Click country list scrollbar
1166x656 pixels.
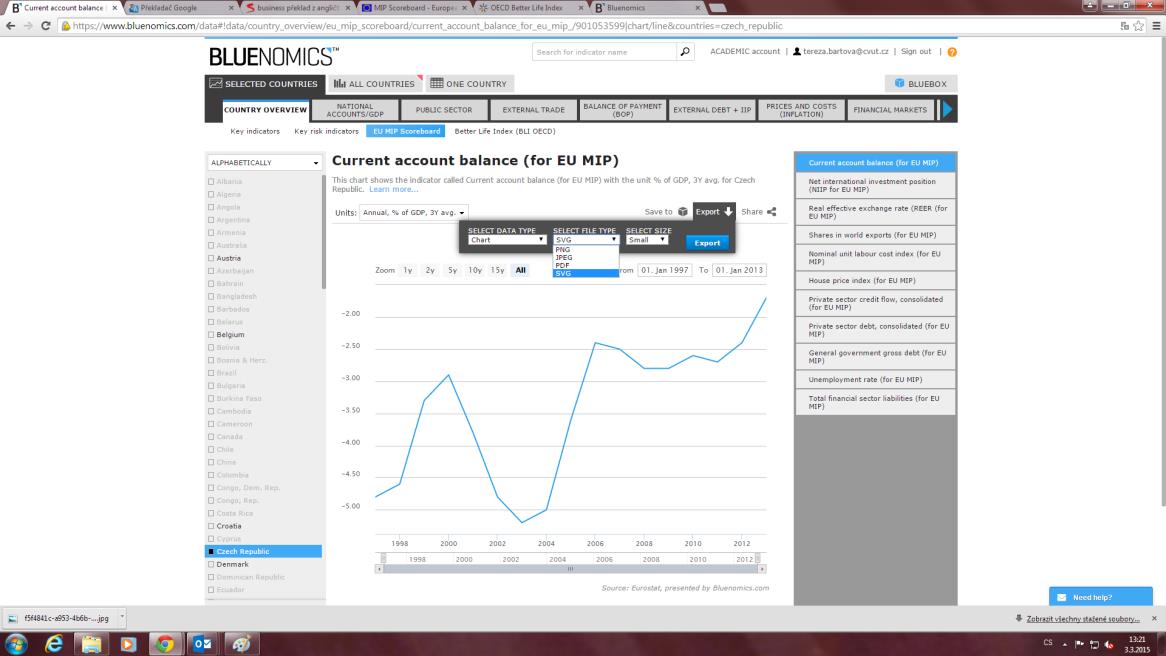[x=323, y=232]
